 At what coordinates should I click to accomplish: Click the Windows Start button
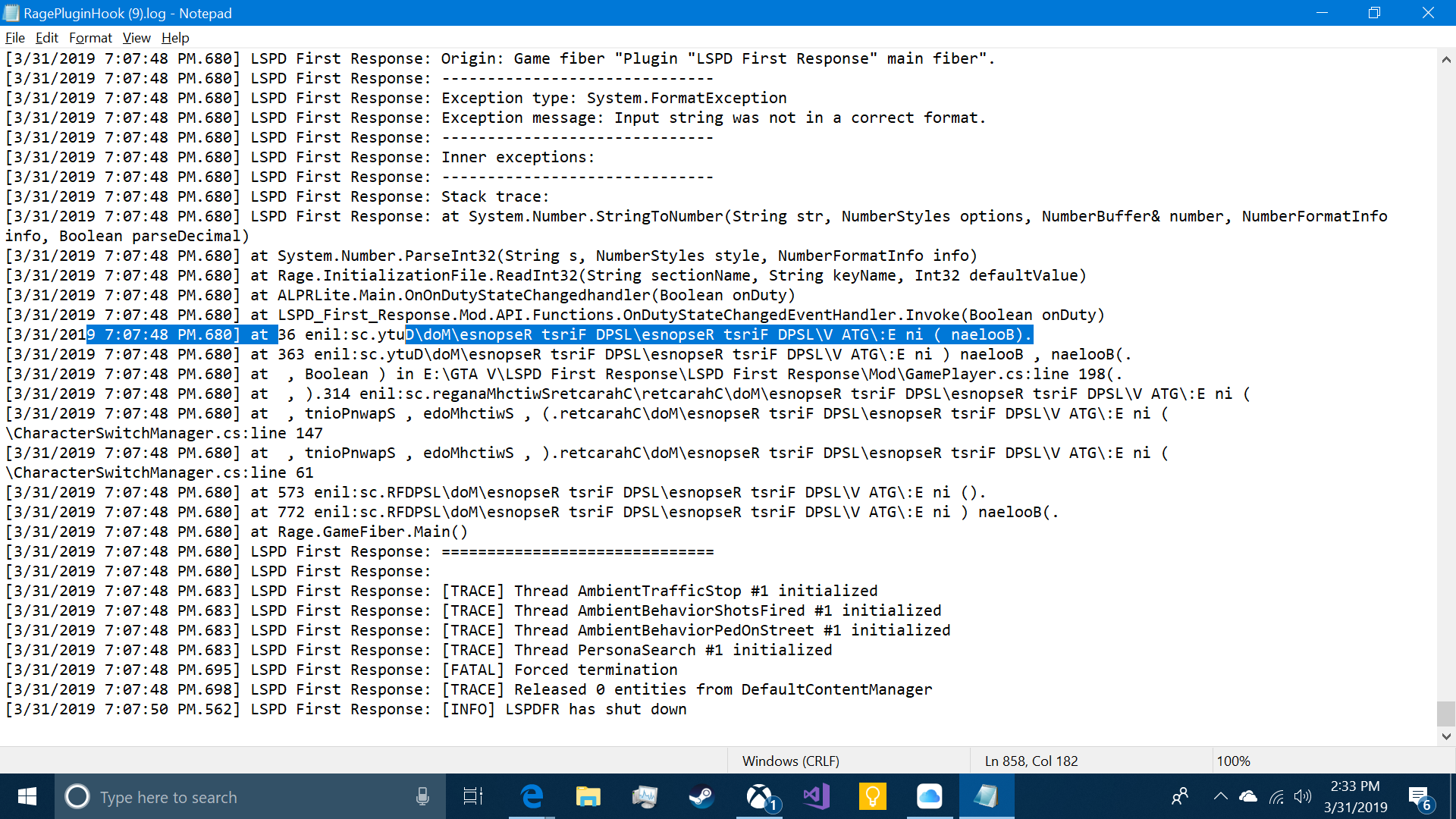click(27, 796)
